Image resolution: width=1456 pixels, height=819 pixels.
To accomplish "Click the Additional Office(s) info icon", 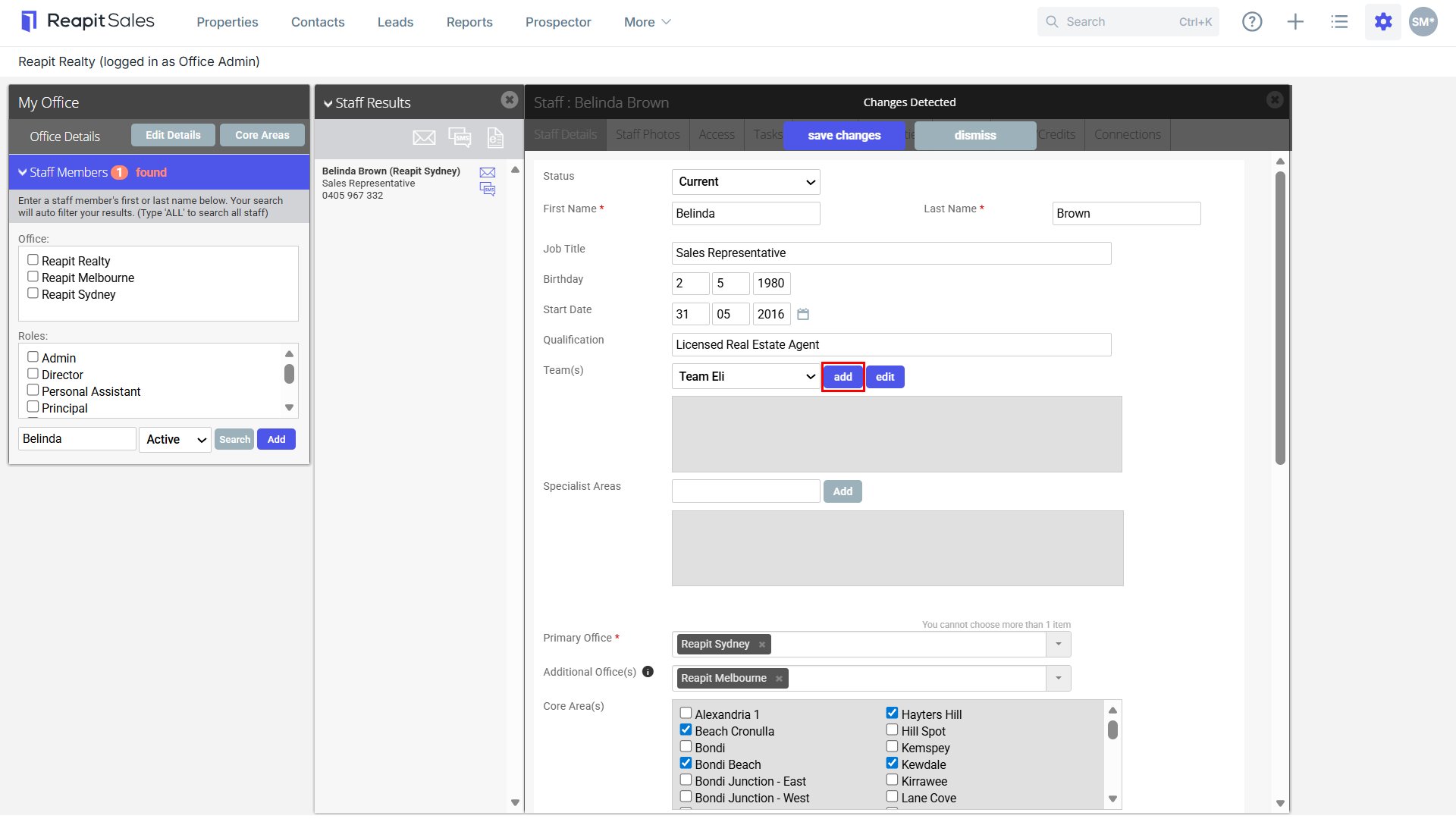I will [x=648, y=672].
